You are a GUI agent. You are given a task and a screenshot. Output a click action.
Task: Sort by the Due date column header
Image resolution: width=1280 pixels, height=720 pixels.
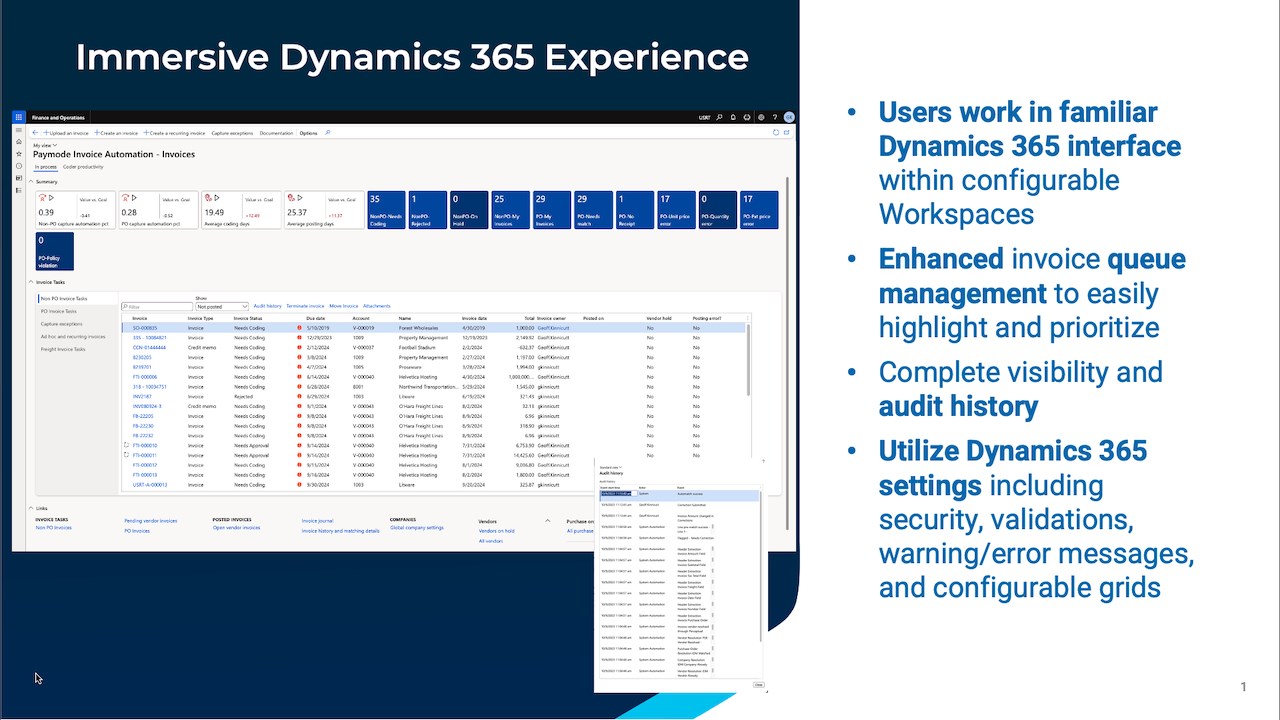(x=315, y=318)
